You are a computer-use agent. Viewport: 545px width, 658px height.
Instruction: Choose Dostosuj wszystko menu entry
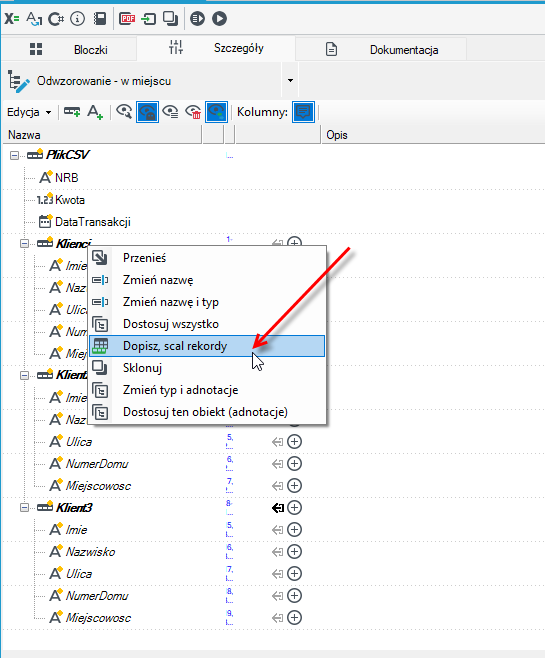[x=207, y=324]
